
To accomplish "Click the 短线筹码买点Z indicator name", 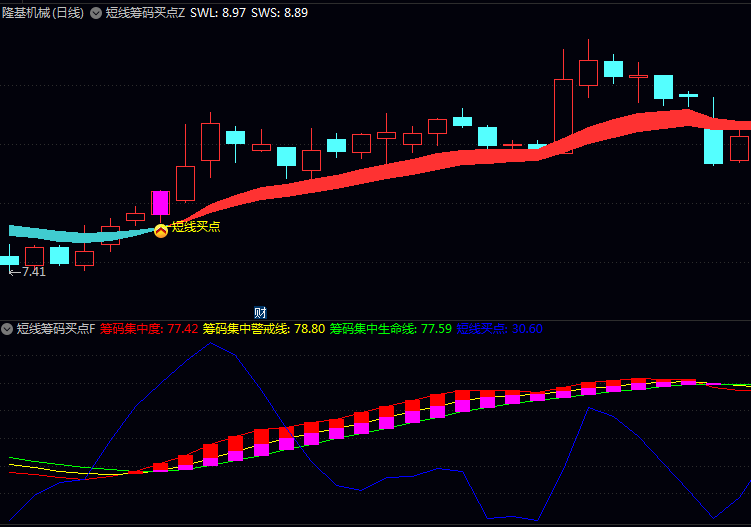I will point(145,13).
